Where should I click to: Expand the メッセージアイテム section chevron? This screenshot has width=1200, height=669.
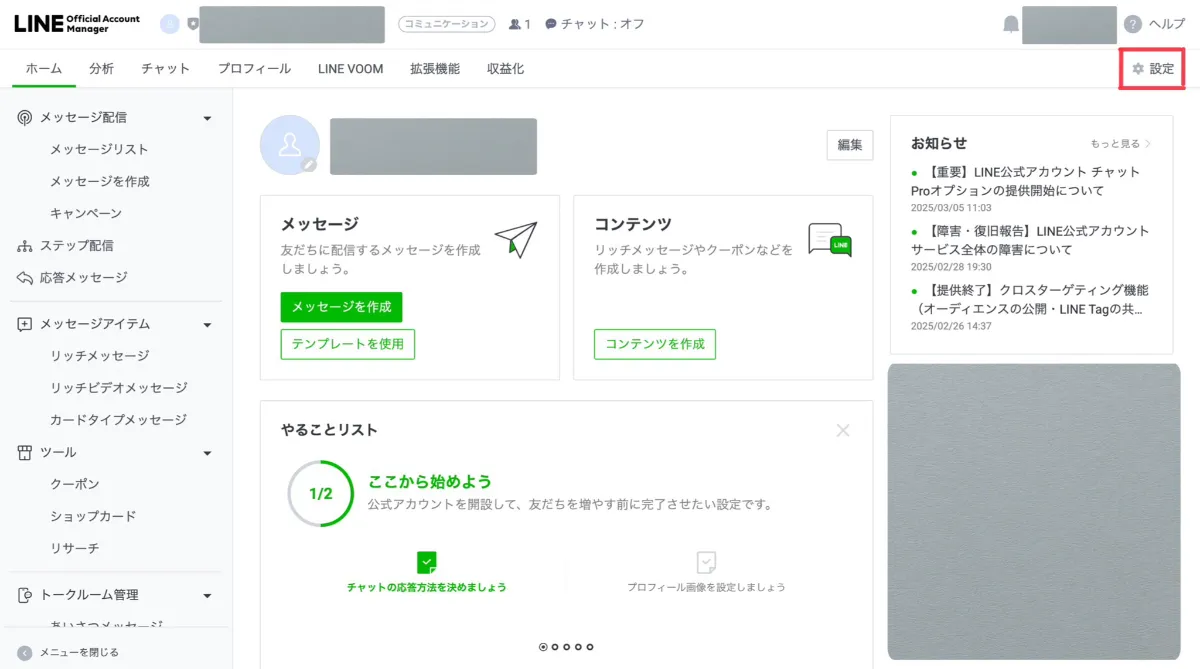(x=206, y=324)
